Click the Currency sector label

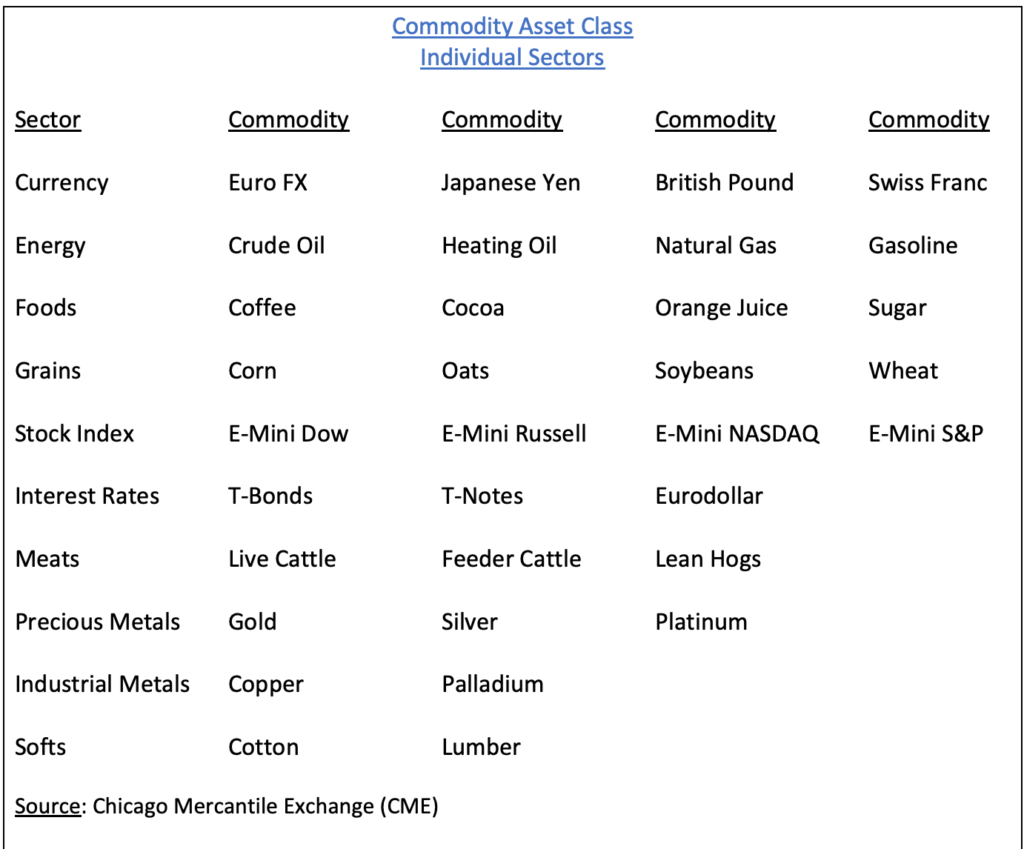(x=61, y=183)
